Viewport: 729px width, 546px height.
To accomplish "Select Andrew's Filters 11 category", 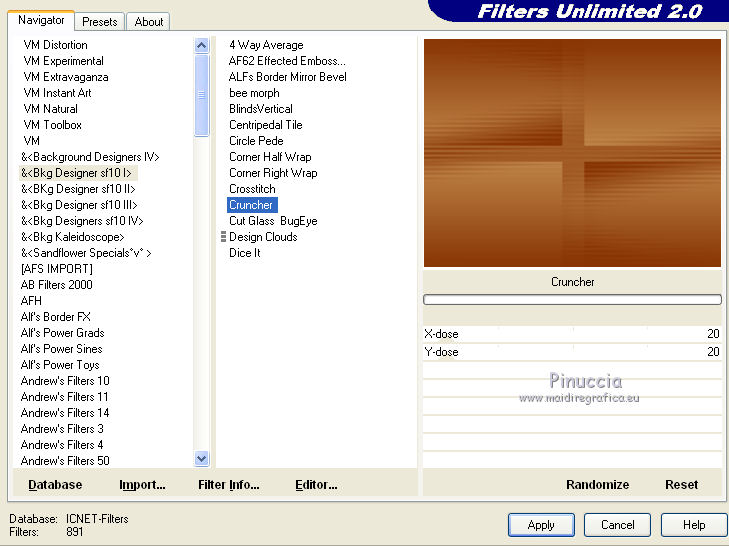I will (x=64, y=397).
